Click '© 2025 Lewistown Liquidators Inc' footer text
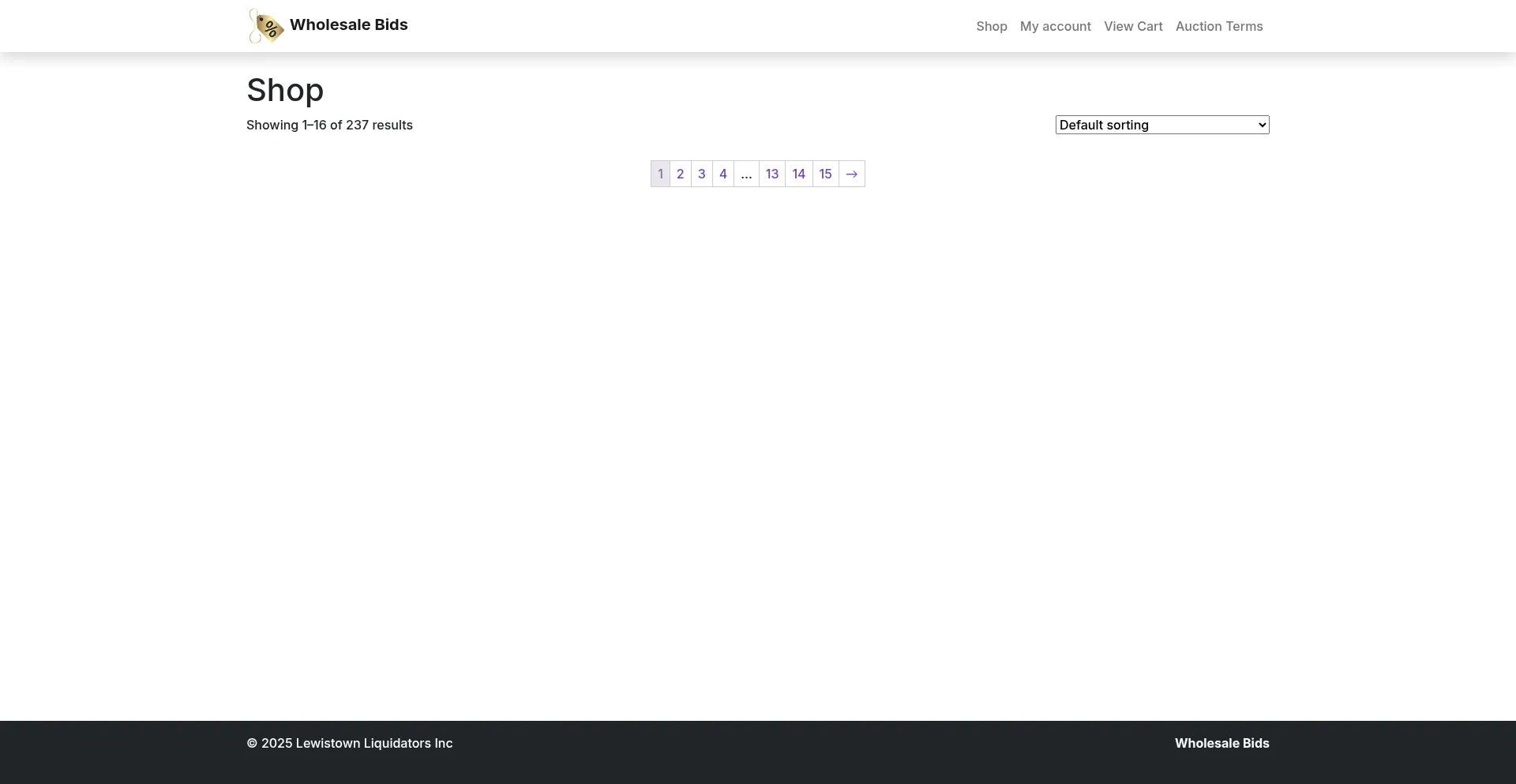 click(x=350, y=743)
